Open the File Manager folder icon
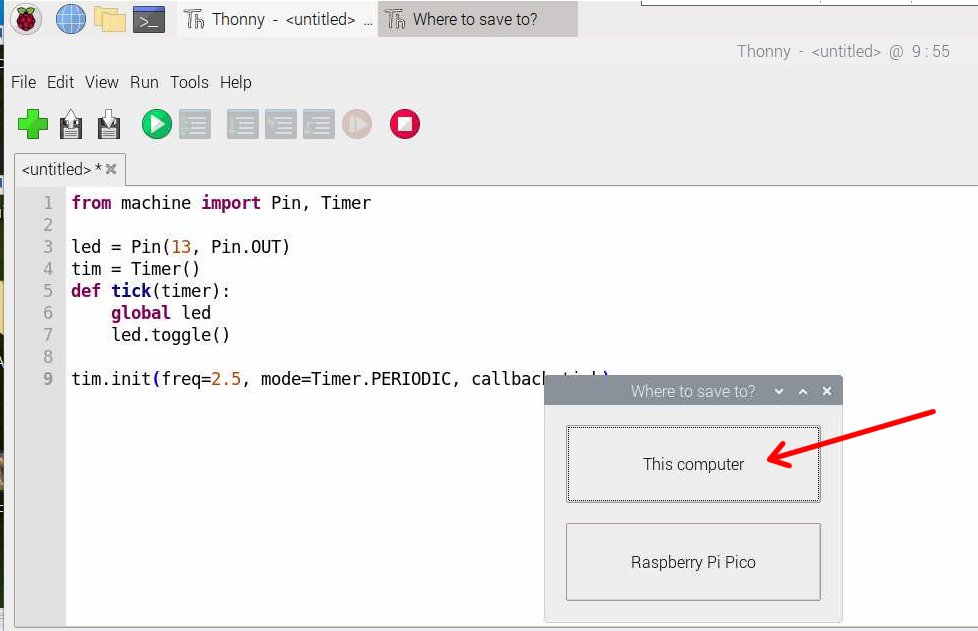 [109, 19]
